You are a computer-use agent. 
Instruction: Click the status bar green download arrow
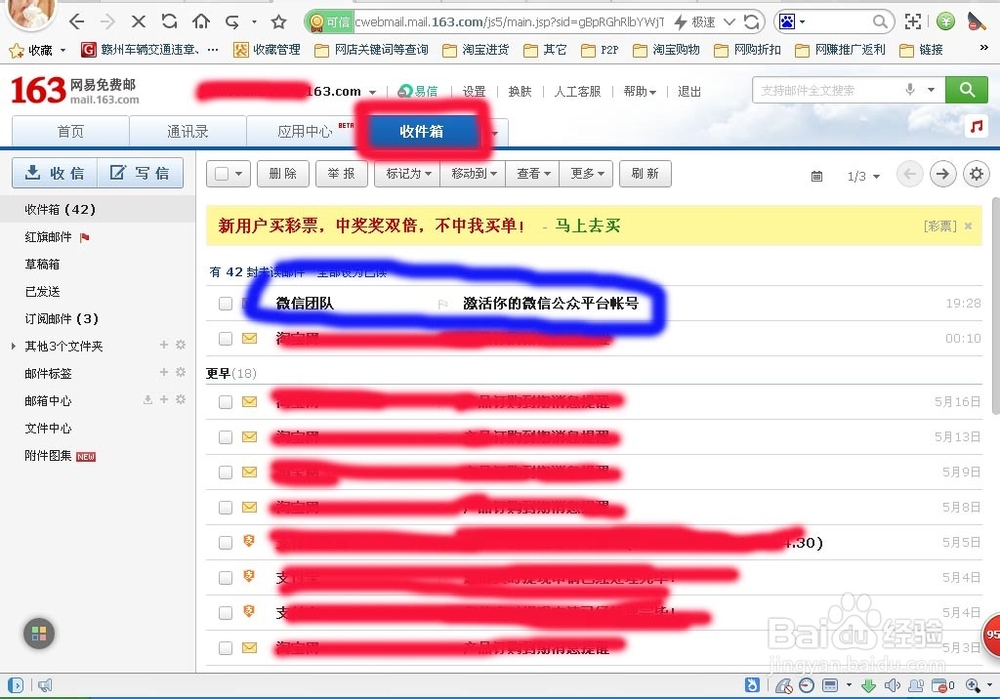click(x=868, y=686)
